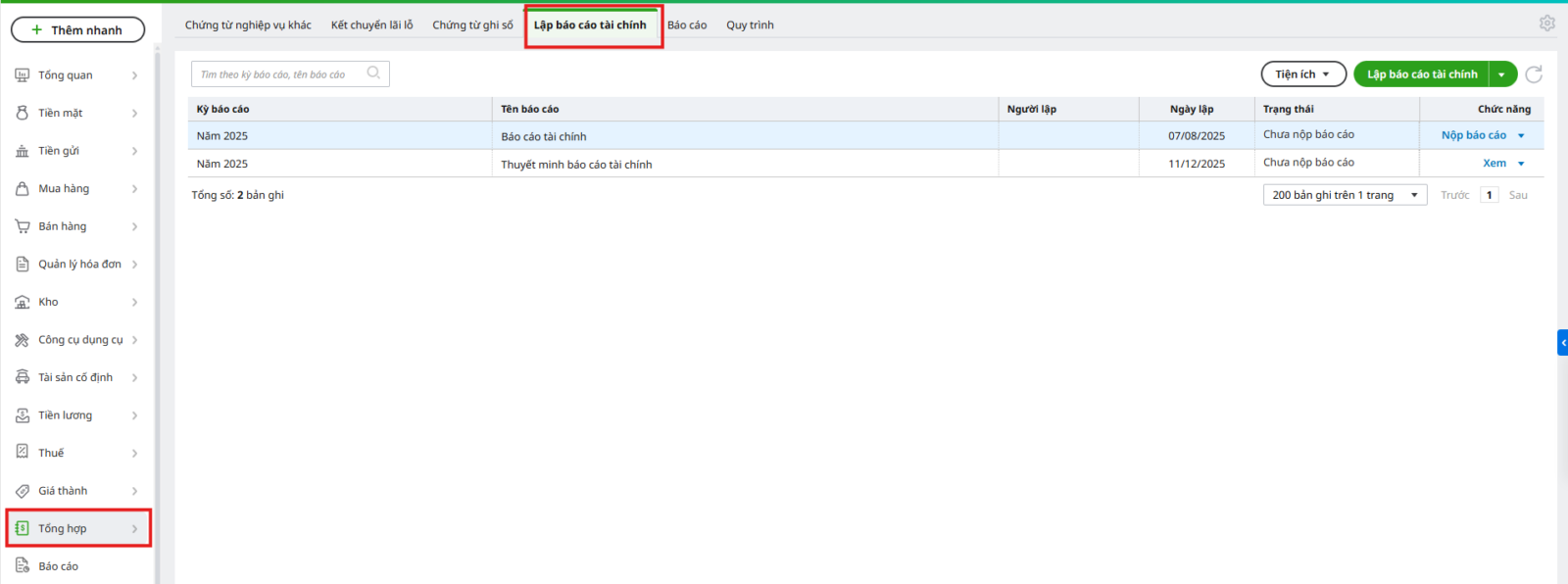This screenshot has width=1568, height=584.
Task: Expand options arrow beside Nộp báo cáo
Action: [1521, 136]
